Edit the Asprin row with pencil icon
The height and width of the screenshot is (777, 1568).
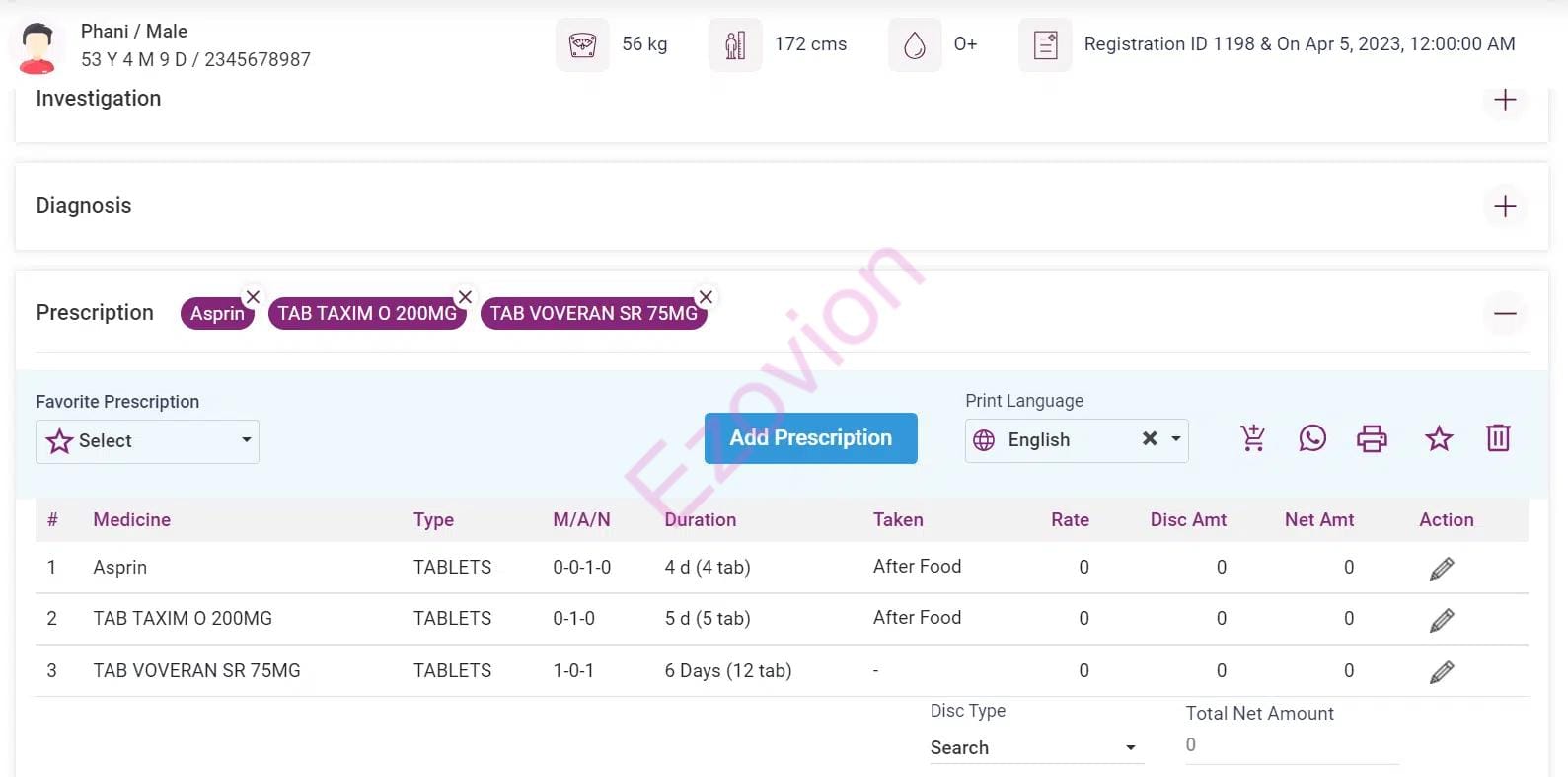(x=1442, y=569)
